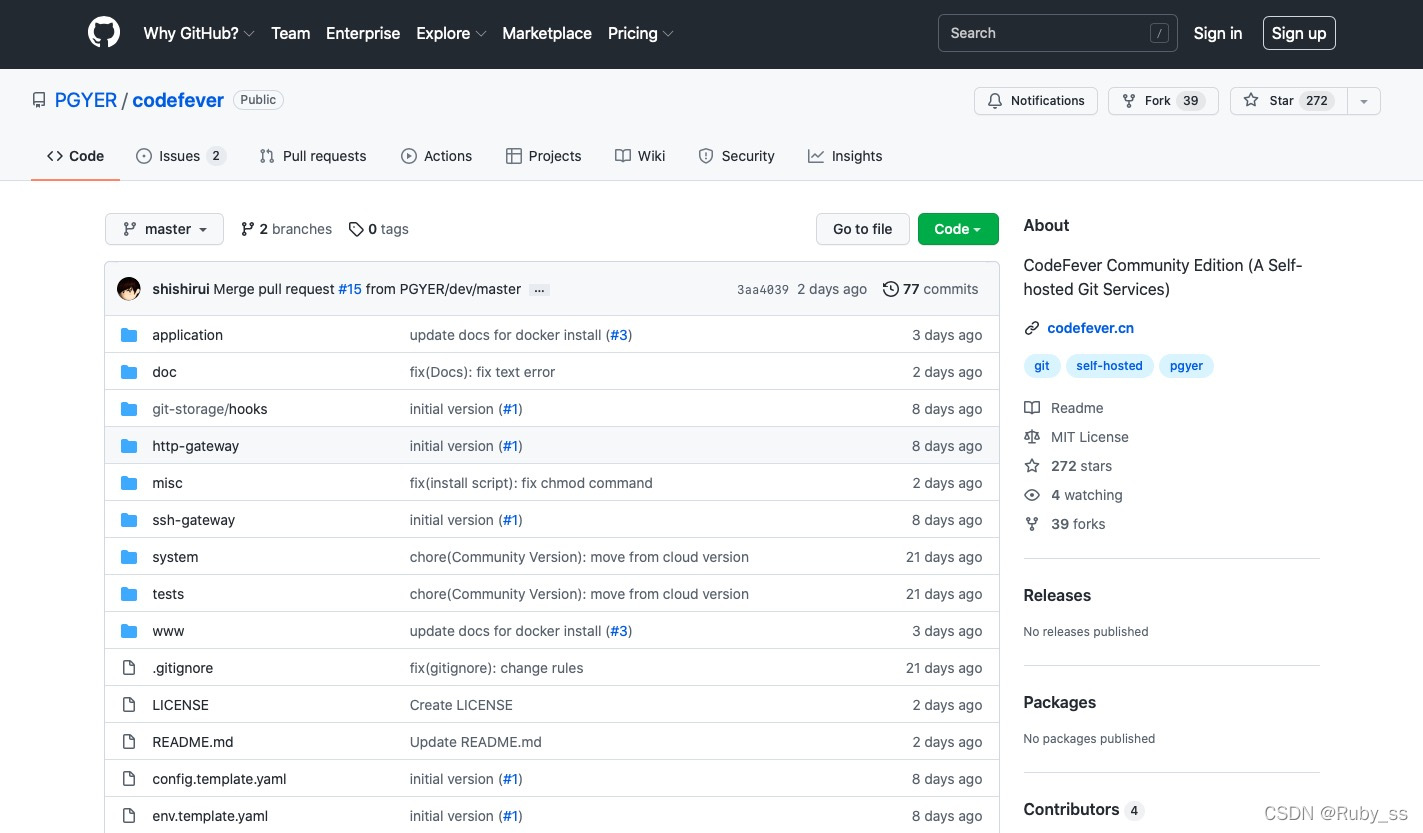The height and width of the screenshot is (833, 1423).
Task: Click the Fork button
Action: tap(1163, 101)
